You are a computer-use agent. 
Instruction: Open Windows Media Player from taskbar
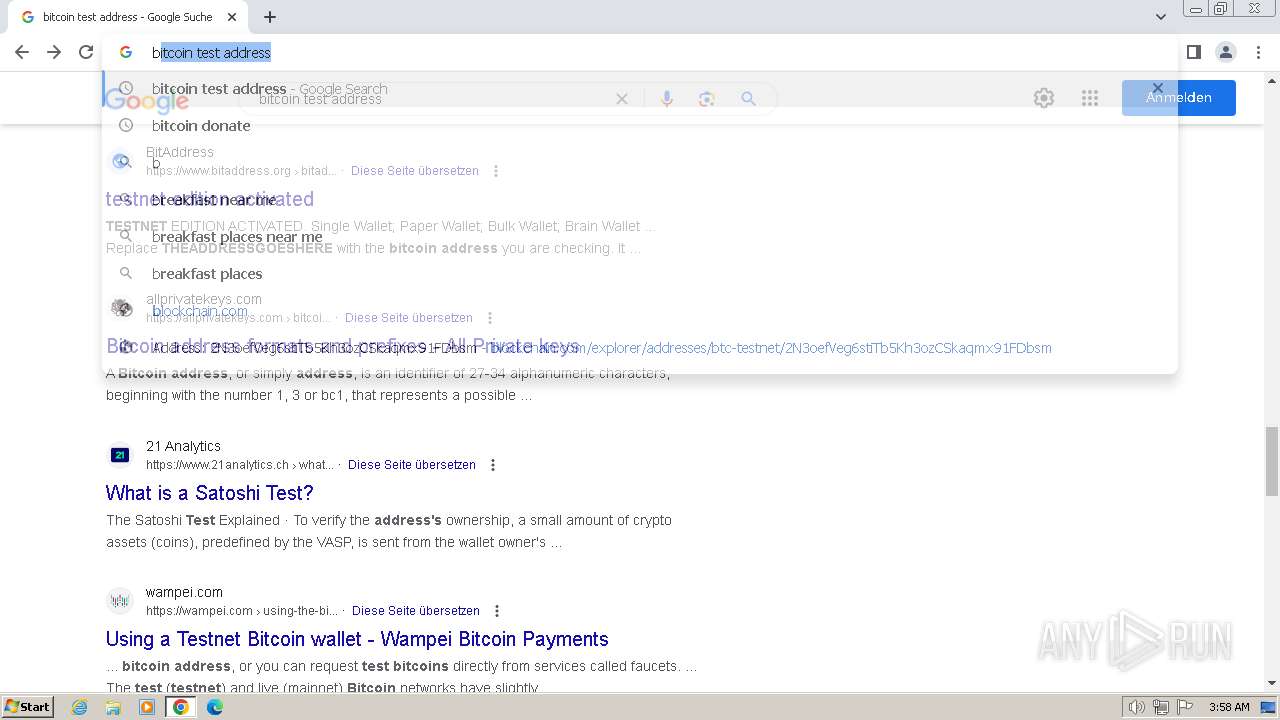147,707
